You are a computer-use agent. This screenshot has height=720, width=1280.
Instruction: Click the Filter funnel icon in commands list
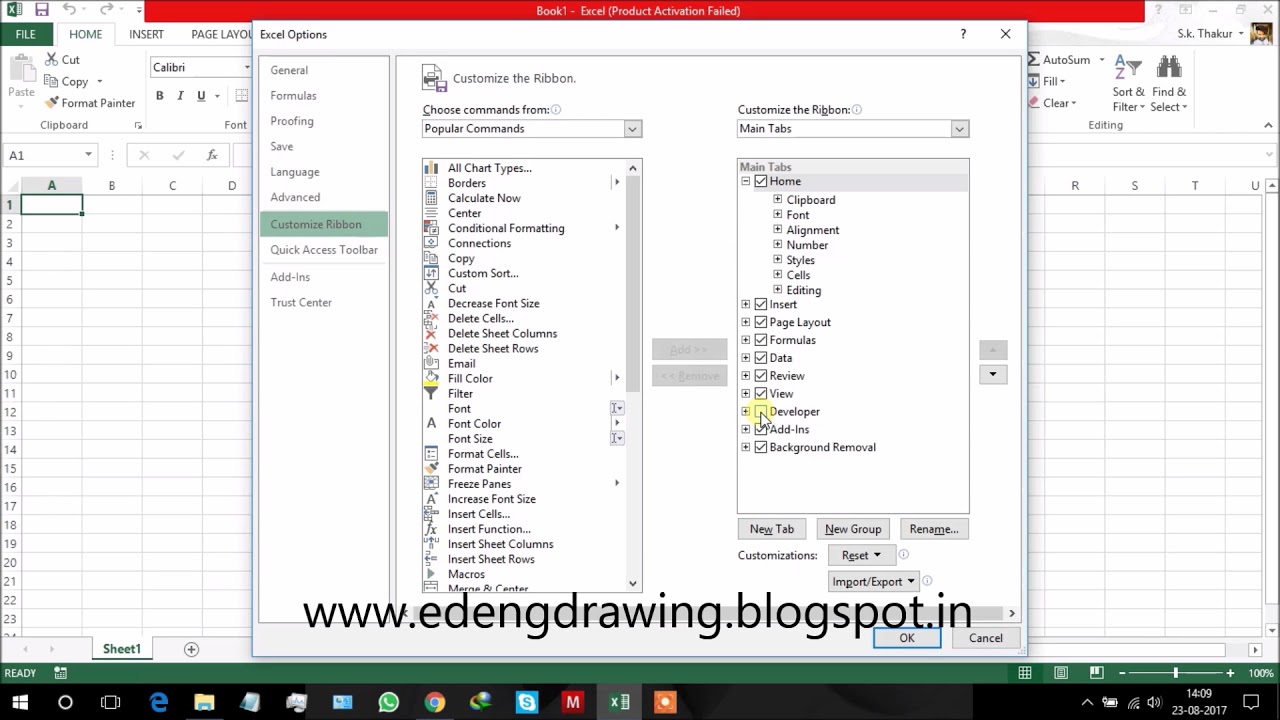[431, 393]
